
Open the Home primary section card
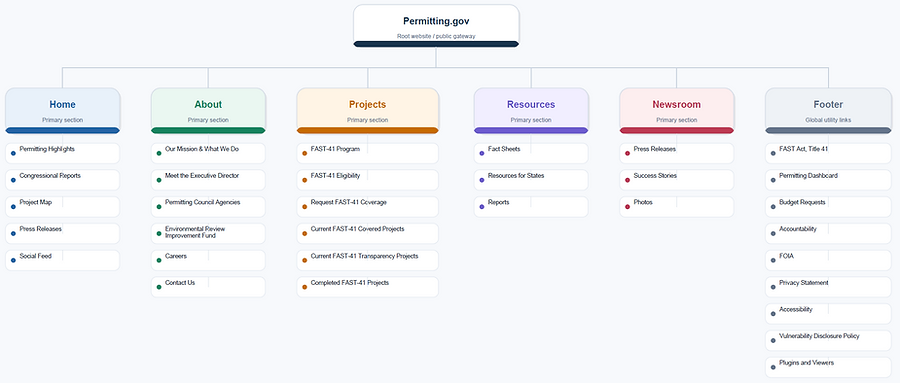63,110
